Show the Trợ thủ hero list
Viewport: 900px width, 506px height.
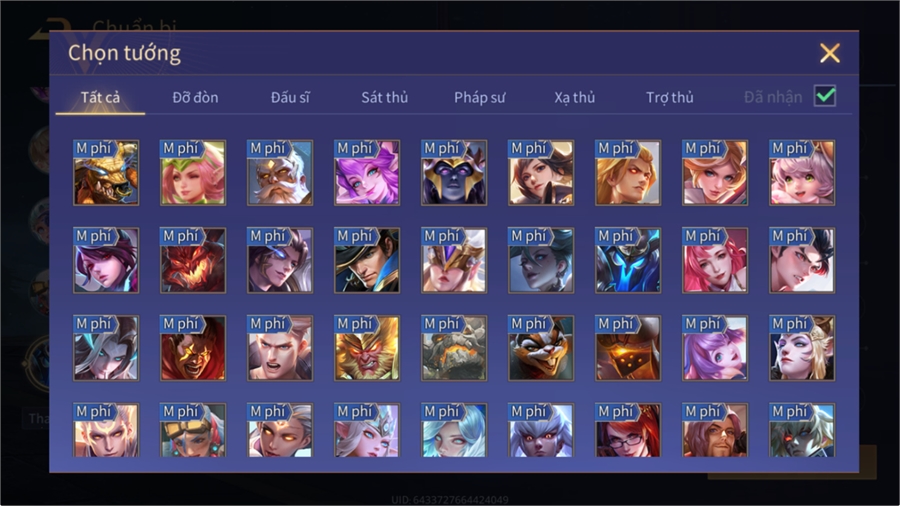coord(670,98)
